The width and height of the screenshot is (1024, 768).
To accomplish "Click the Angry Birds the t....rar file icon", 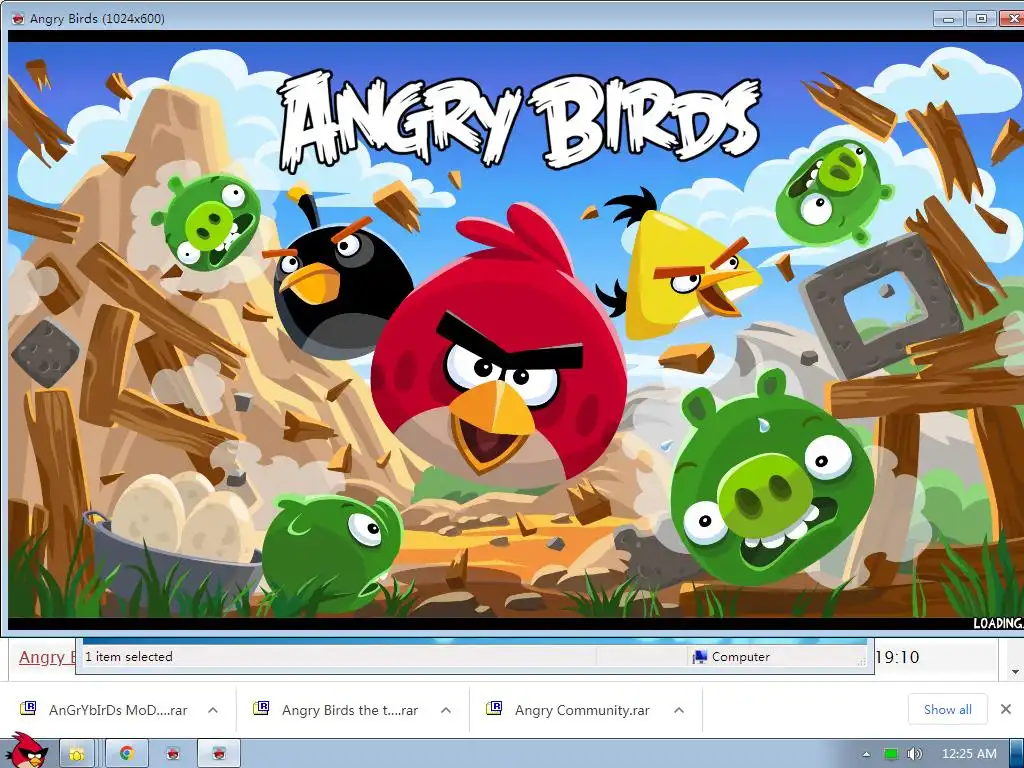I will 261,709.
